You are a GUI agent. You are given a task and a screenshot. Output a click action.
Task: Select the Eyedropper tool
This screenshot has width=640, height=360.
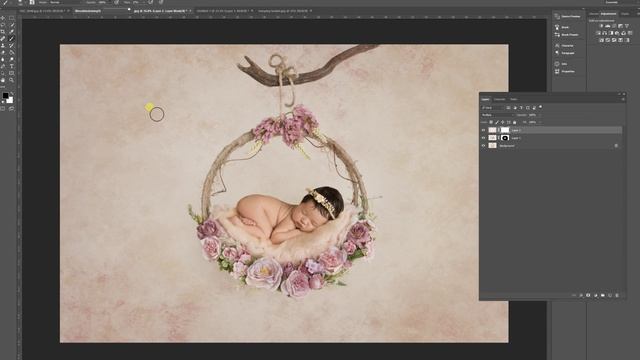coord(11,31)
